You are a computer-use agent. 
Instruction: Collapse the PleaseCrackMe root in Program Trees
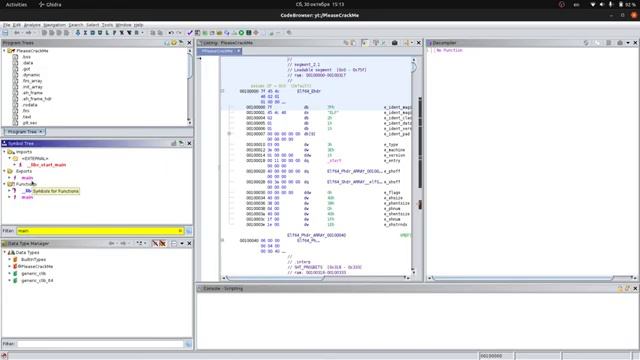click(4, 51)
